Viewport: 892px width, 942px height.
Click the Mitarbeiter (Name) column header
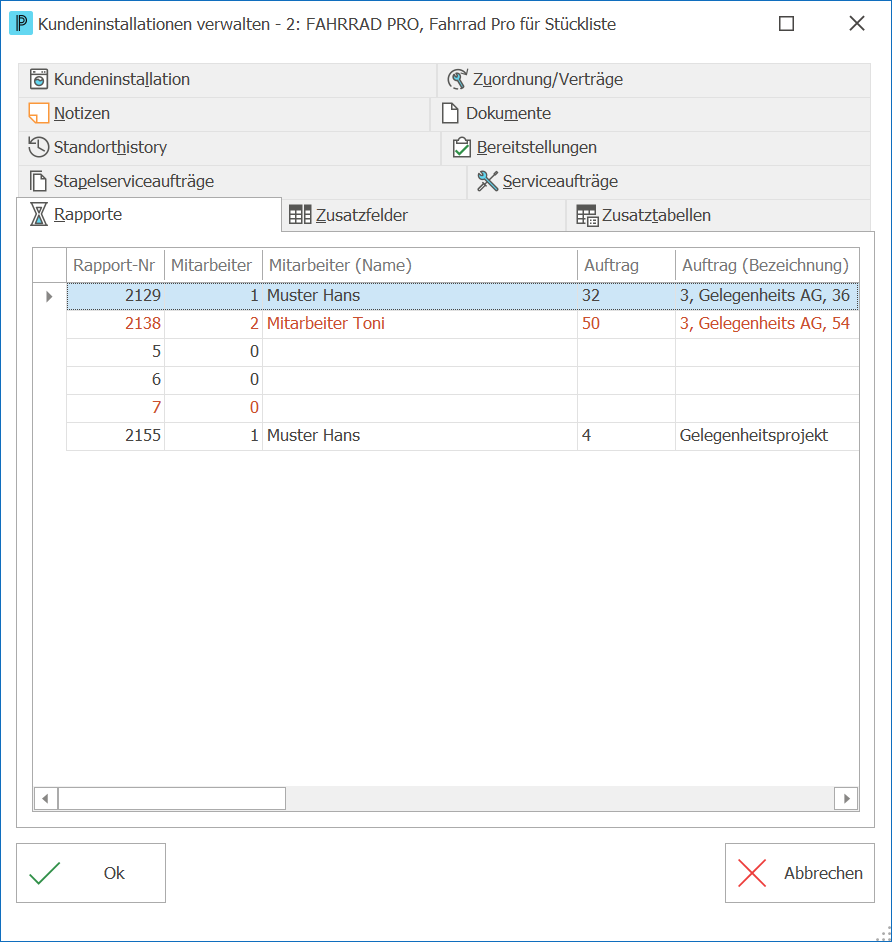pos(420,265)
